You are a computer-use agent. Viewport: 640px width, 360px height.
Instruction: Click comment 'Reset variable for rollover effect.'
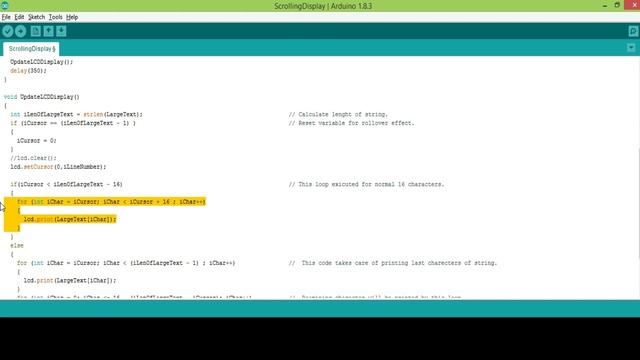point(351,123)
